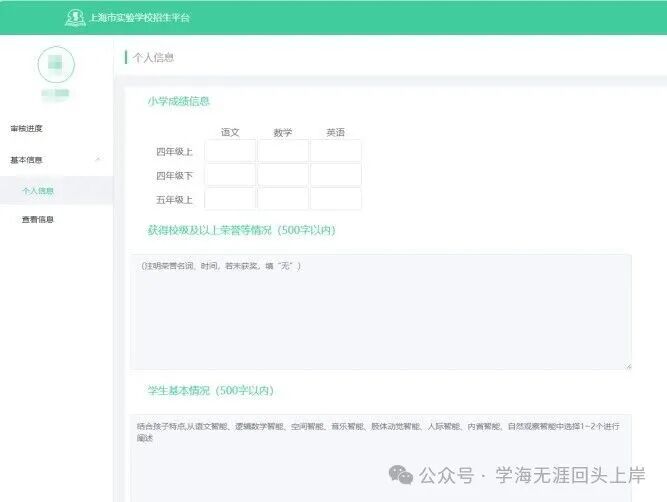Click the 上海市实验学校招生平台 title
667x502 pixels.
coord(138,18)
